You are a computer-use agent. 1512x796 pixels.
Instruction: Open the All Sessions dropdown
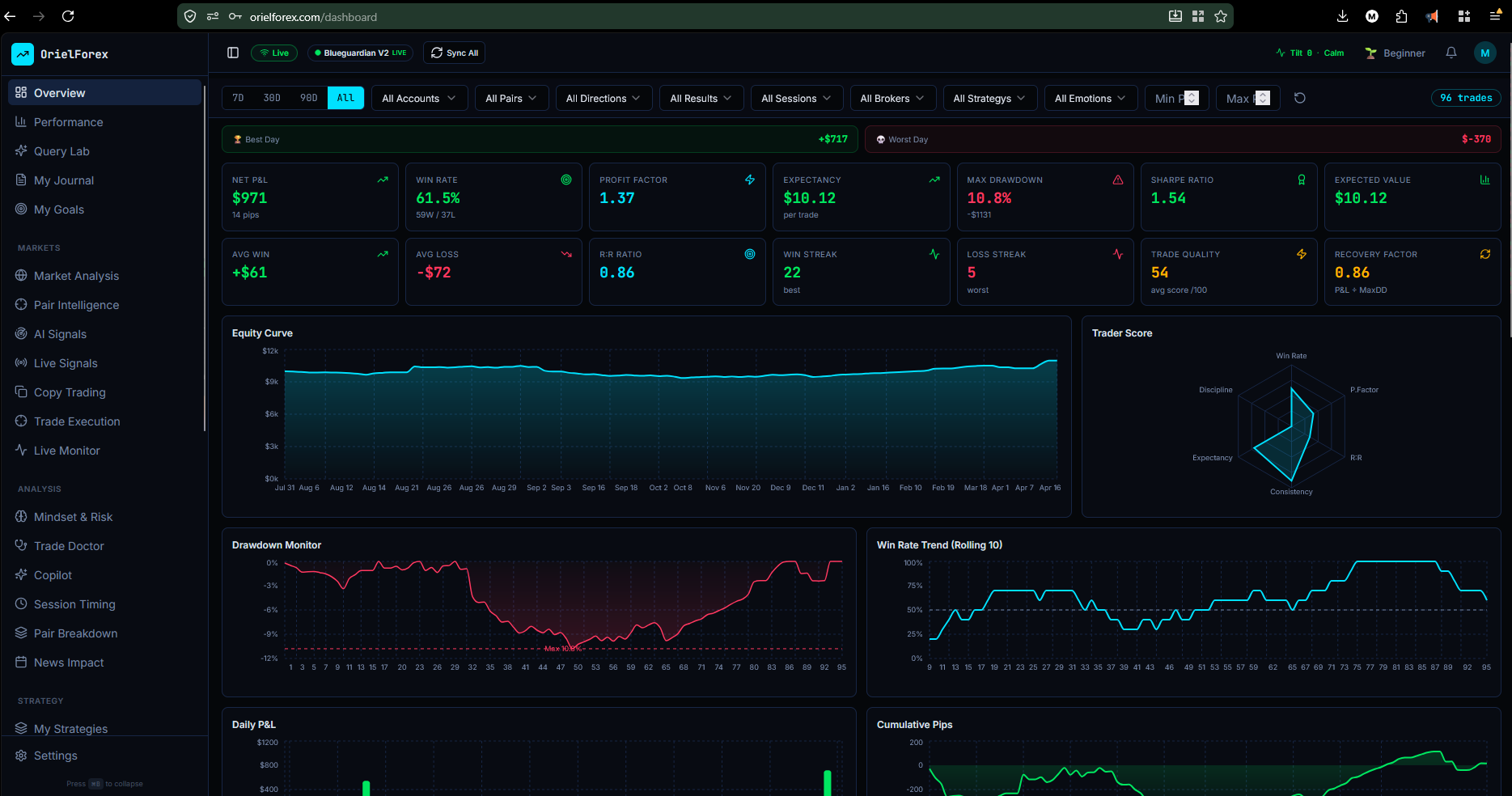(x=796, y=98)
